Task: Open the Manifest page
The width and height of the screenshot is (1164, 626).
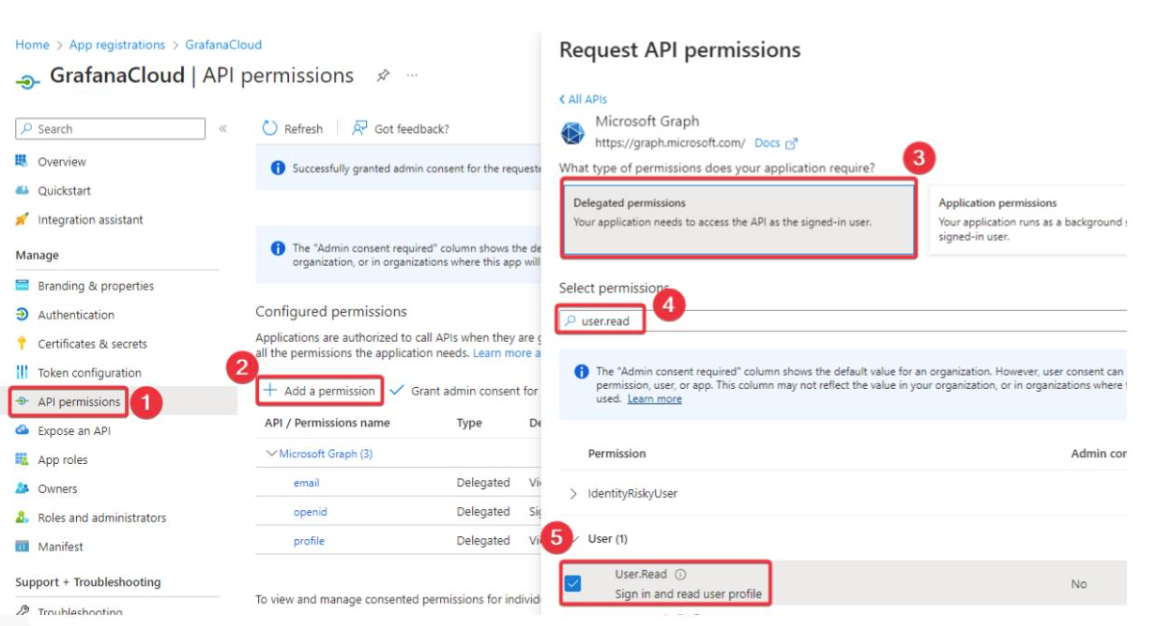Action: 60,546
